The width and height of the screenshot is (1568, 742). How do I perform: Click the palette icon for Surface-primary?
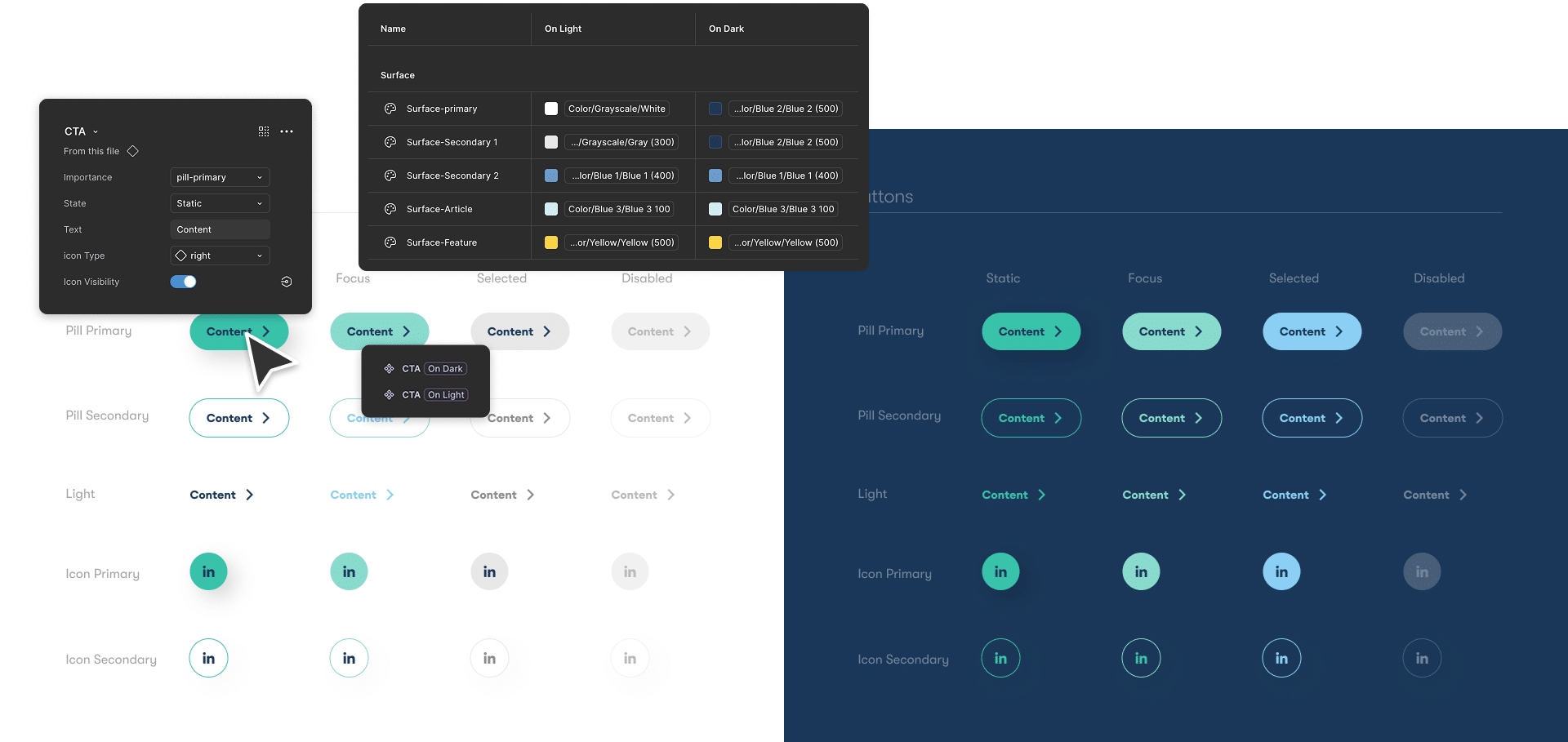click(390, 109)
